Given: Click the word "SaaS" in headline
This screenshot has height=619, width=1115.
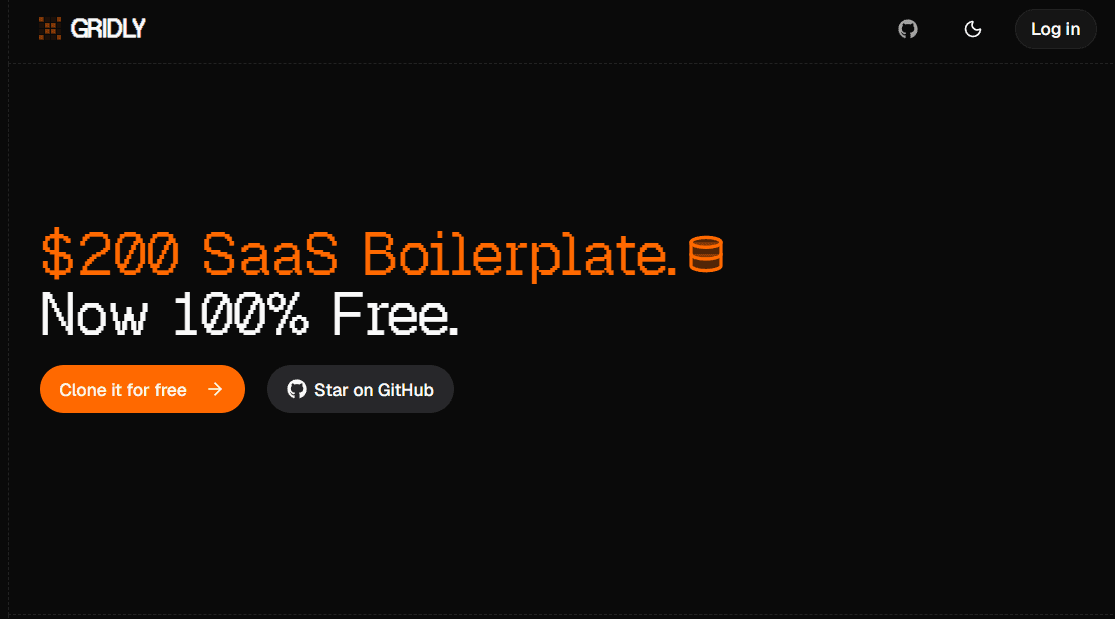Looking at the screenshot, I should point(270,254).
